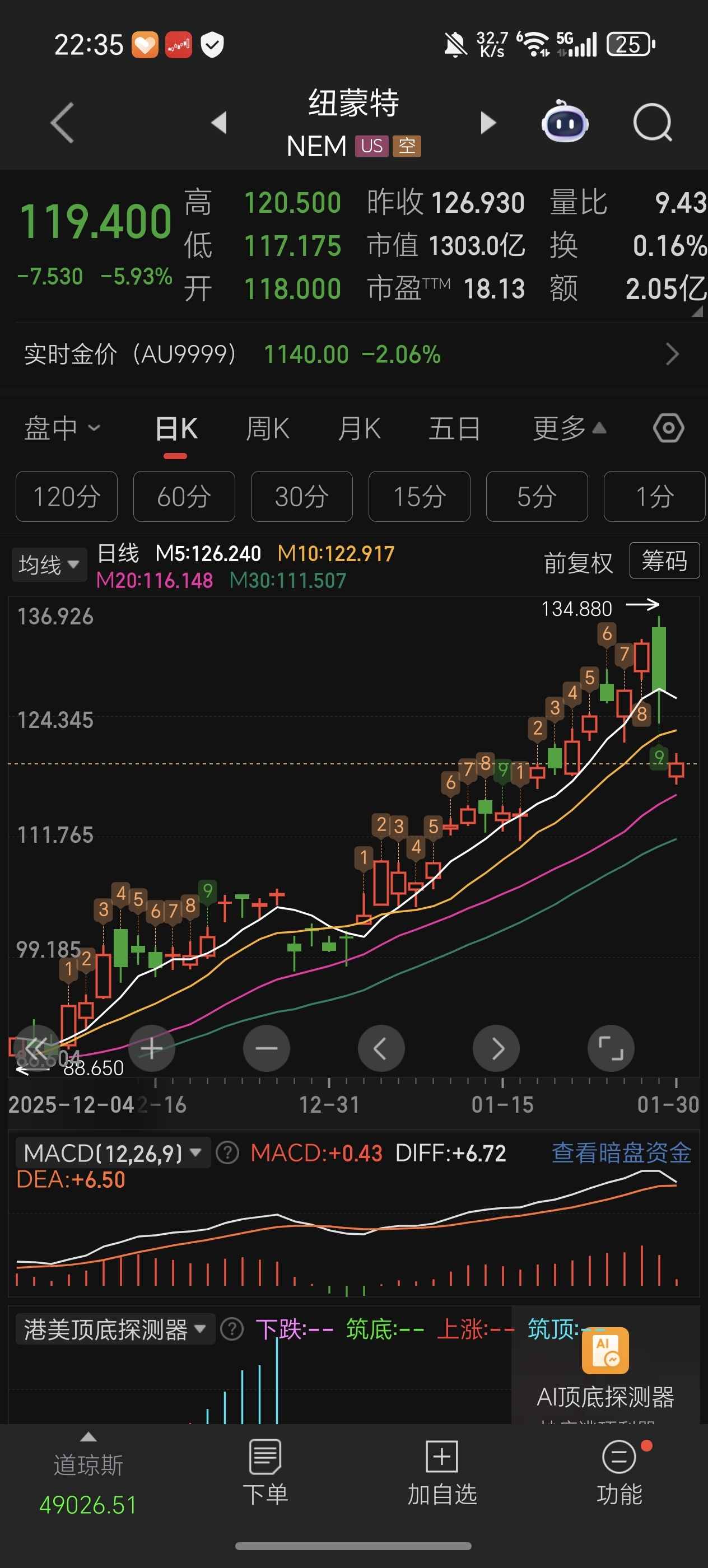This screenshot has height=1568, width=708.
Task: Zoom in chart with plus button
Action: [x=152, y=1048]
